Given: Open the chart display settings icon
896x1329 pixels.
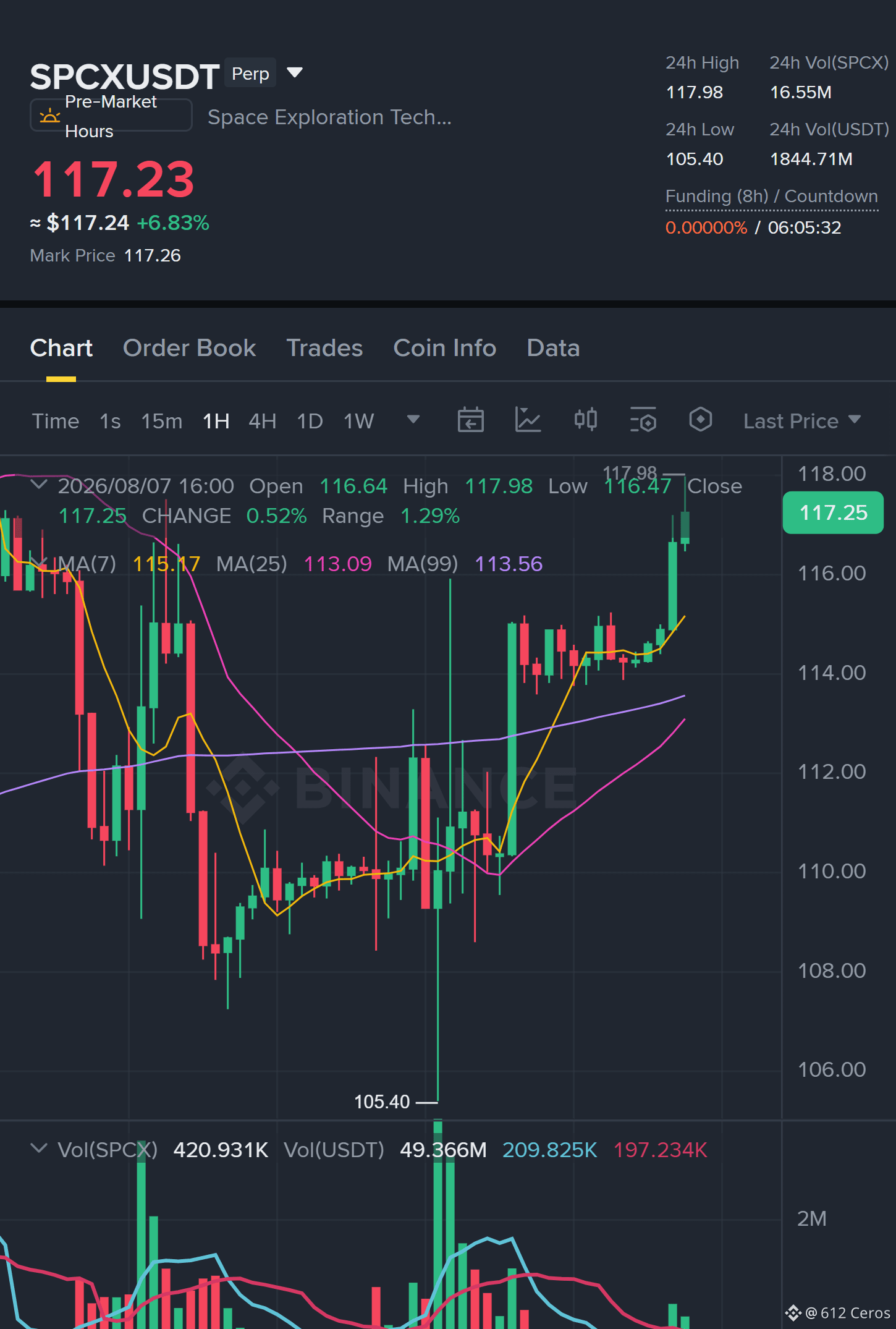Looking at the screenshot, I should click(x=643, y=420).
